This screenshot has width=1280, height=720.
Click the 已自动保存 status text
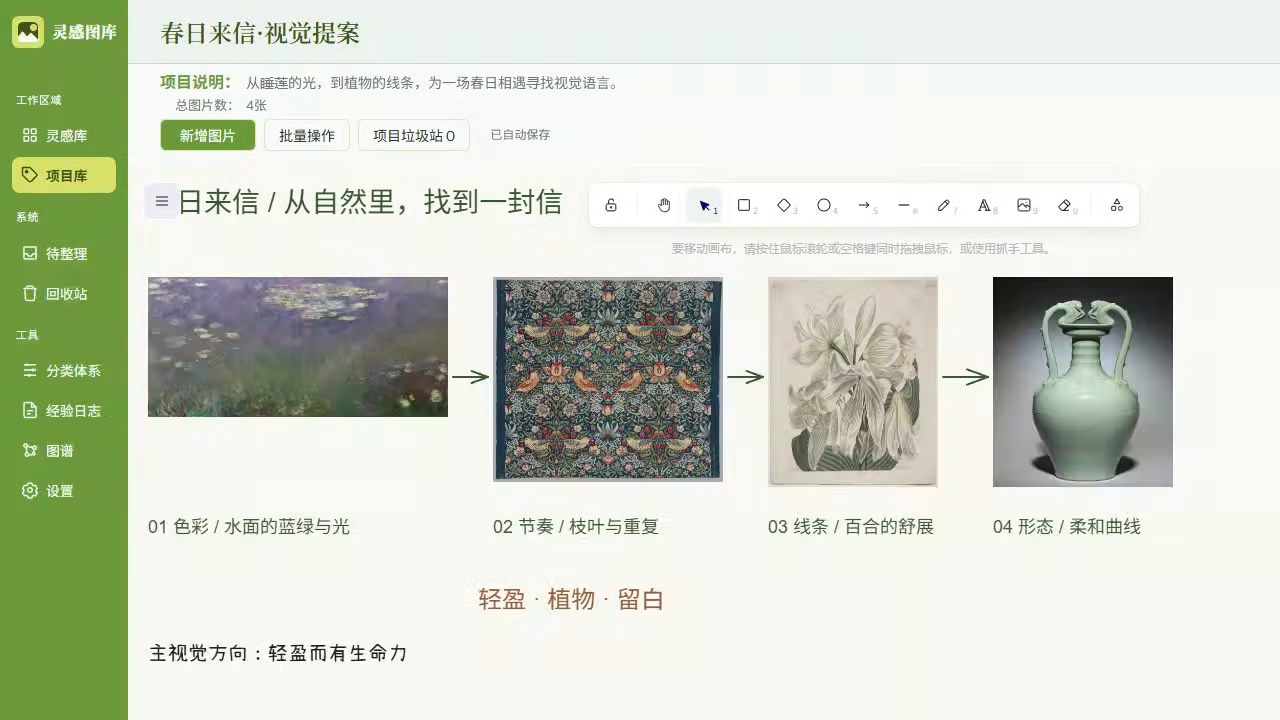click(x=520, y=135)
